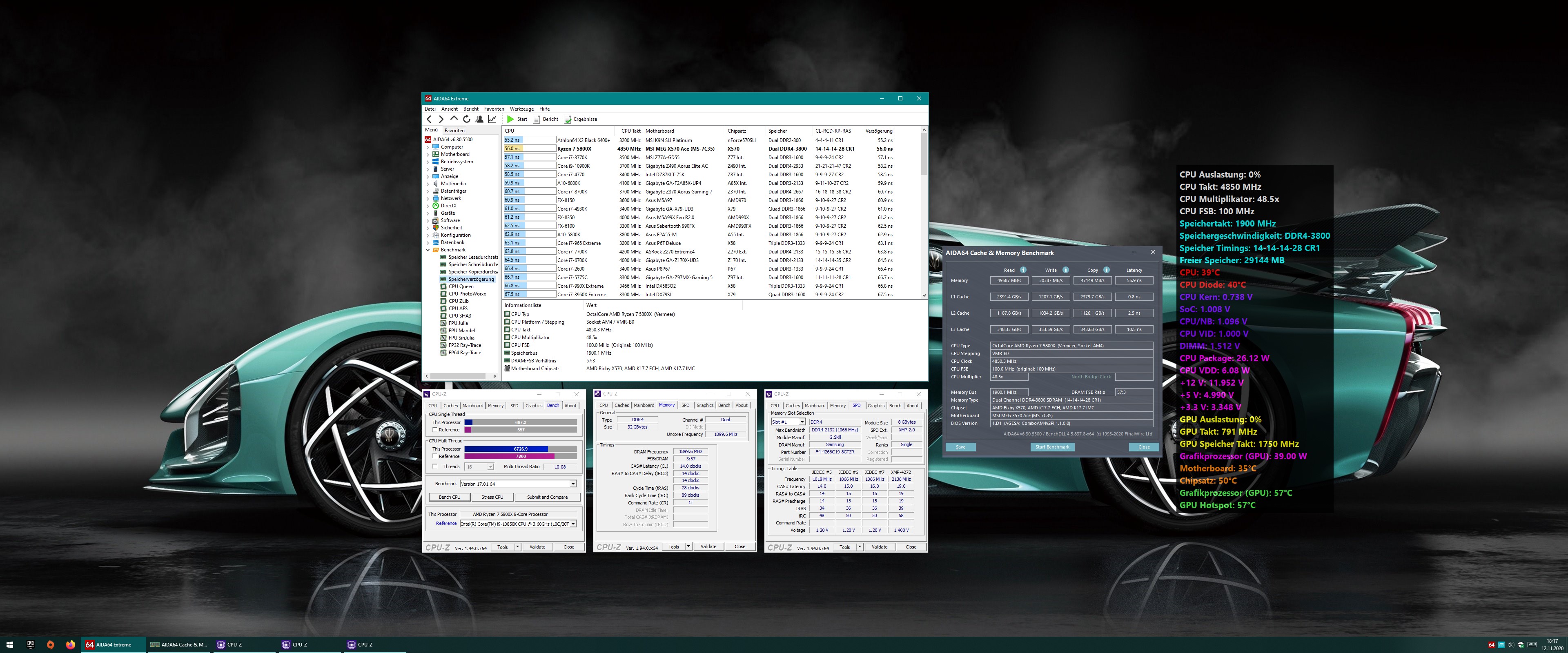Open Datei menu in AIDA64
This screenshot has width=1568, height=653.
pyautogui.click(x=430, y=109)
